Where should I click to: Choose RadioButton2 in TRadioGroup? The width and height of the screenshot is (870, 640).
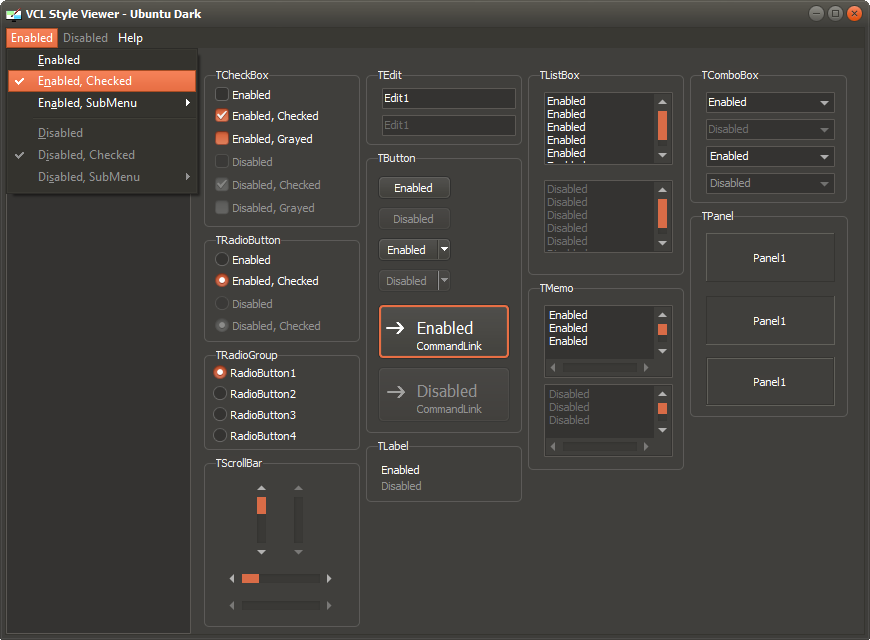pyautogui.click(x=220, y=394)
